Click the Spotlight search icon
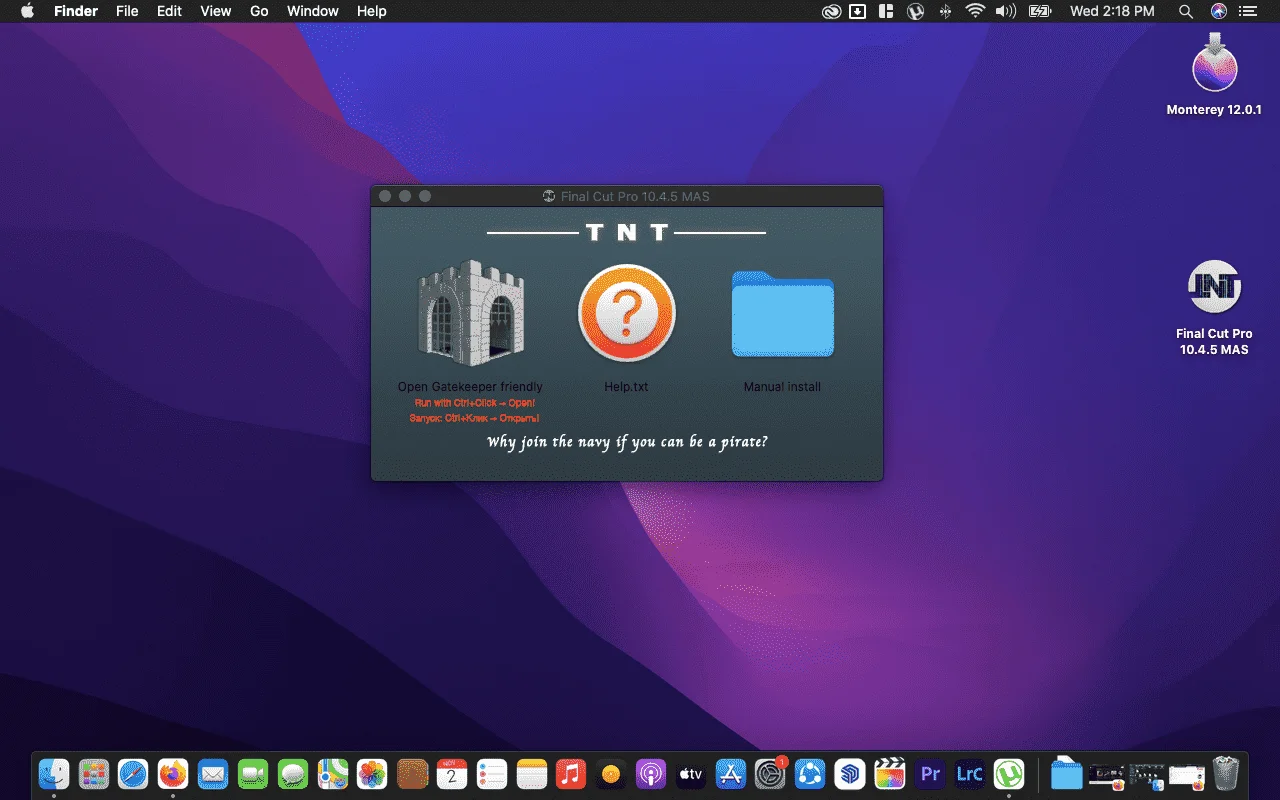The height and width of the screenshot is (800, 1280). [x=1186, y=11]
